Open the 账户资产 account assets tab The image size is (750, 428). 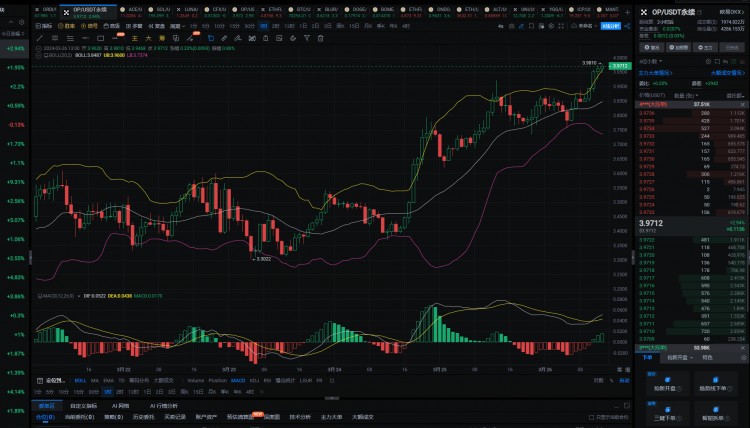[x=206, y=417]
